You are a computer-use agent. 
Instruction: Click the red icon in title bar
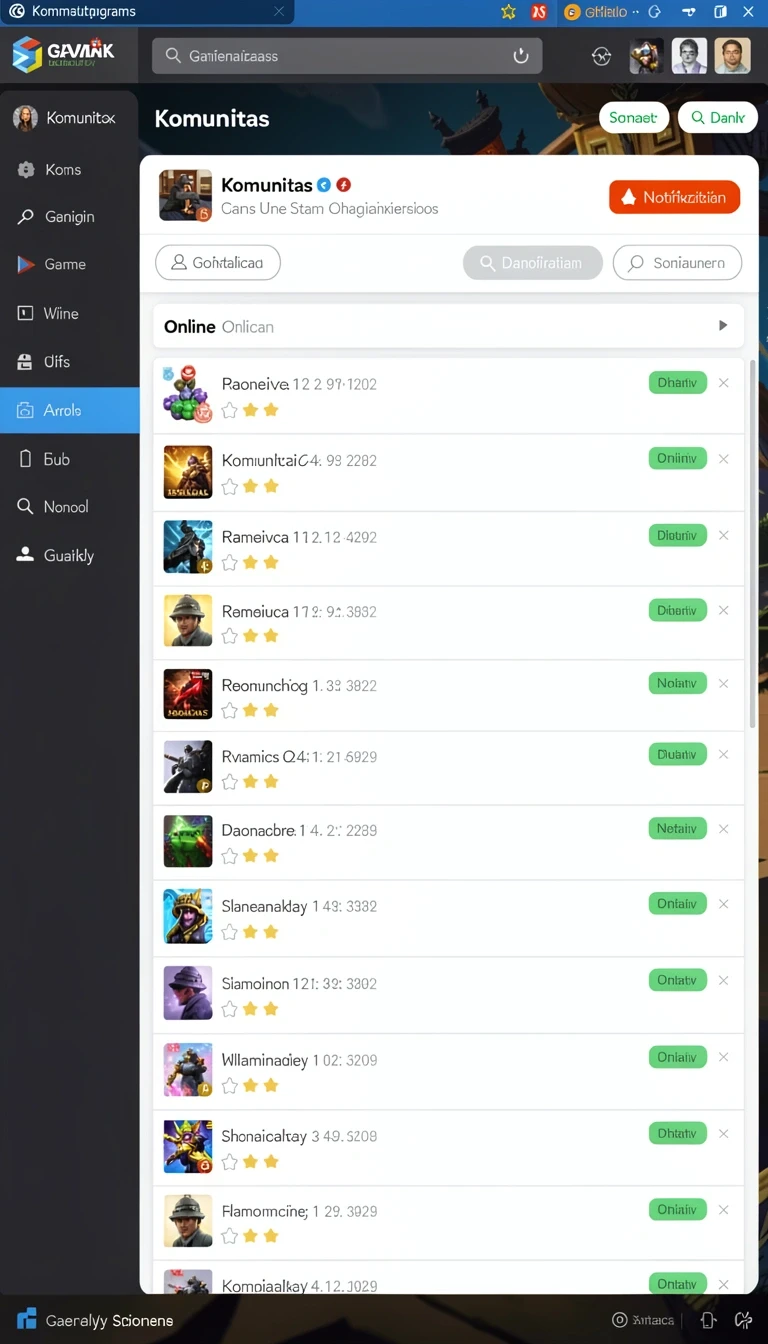pyautogui.click(x=539, y=12)
